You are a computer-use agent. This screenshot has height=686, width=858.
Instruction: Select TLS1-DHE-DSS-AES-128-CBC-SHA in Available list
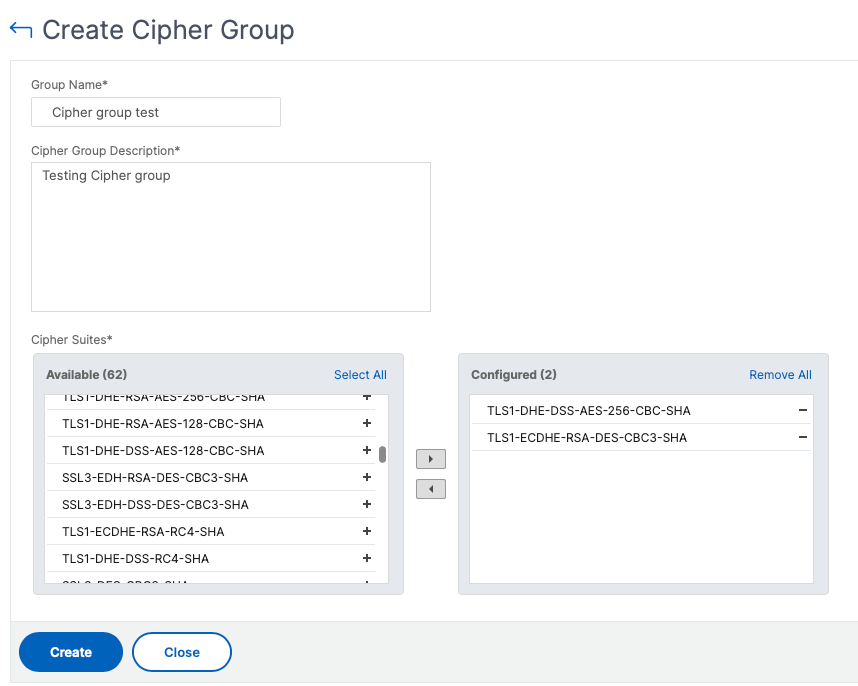click(x=211, y=450)
